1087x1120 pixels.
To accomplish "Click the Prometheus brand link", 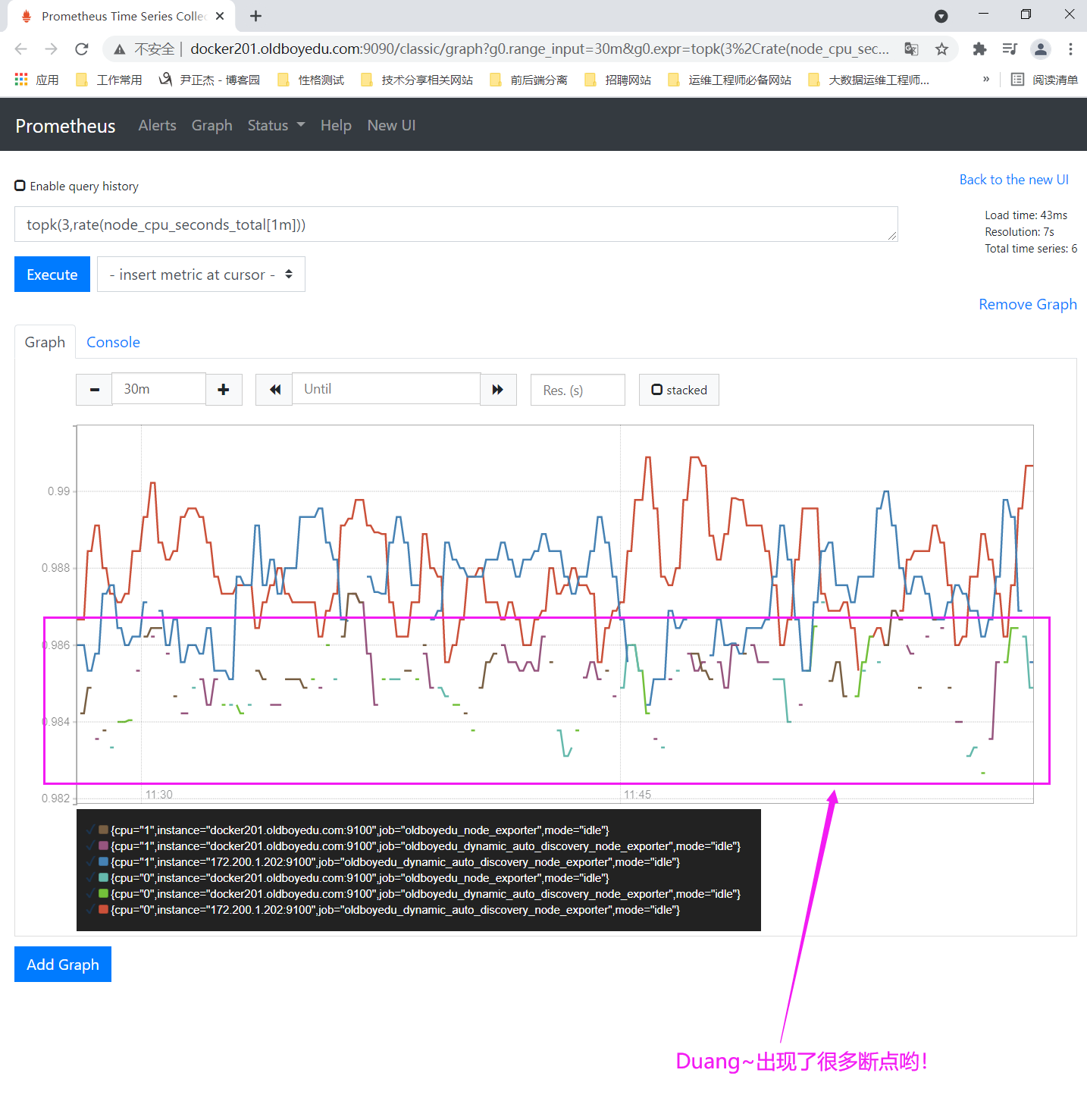I will coord(65,126).
